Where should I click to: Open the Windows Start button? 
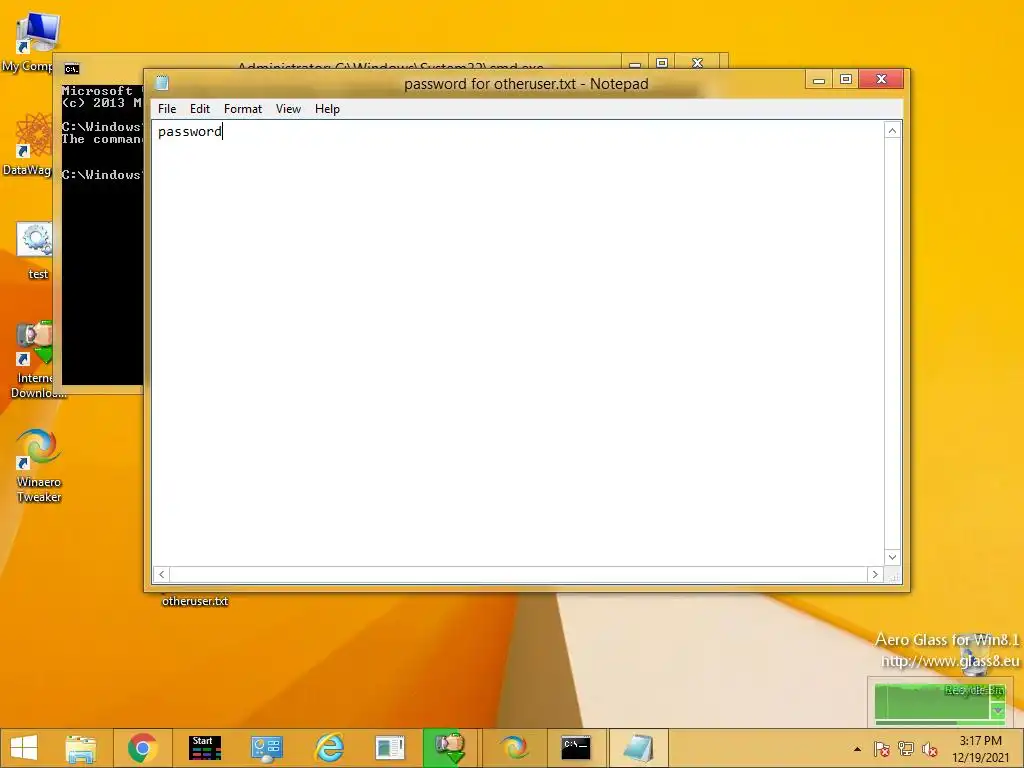(x=24, y=748)
